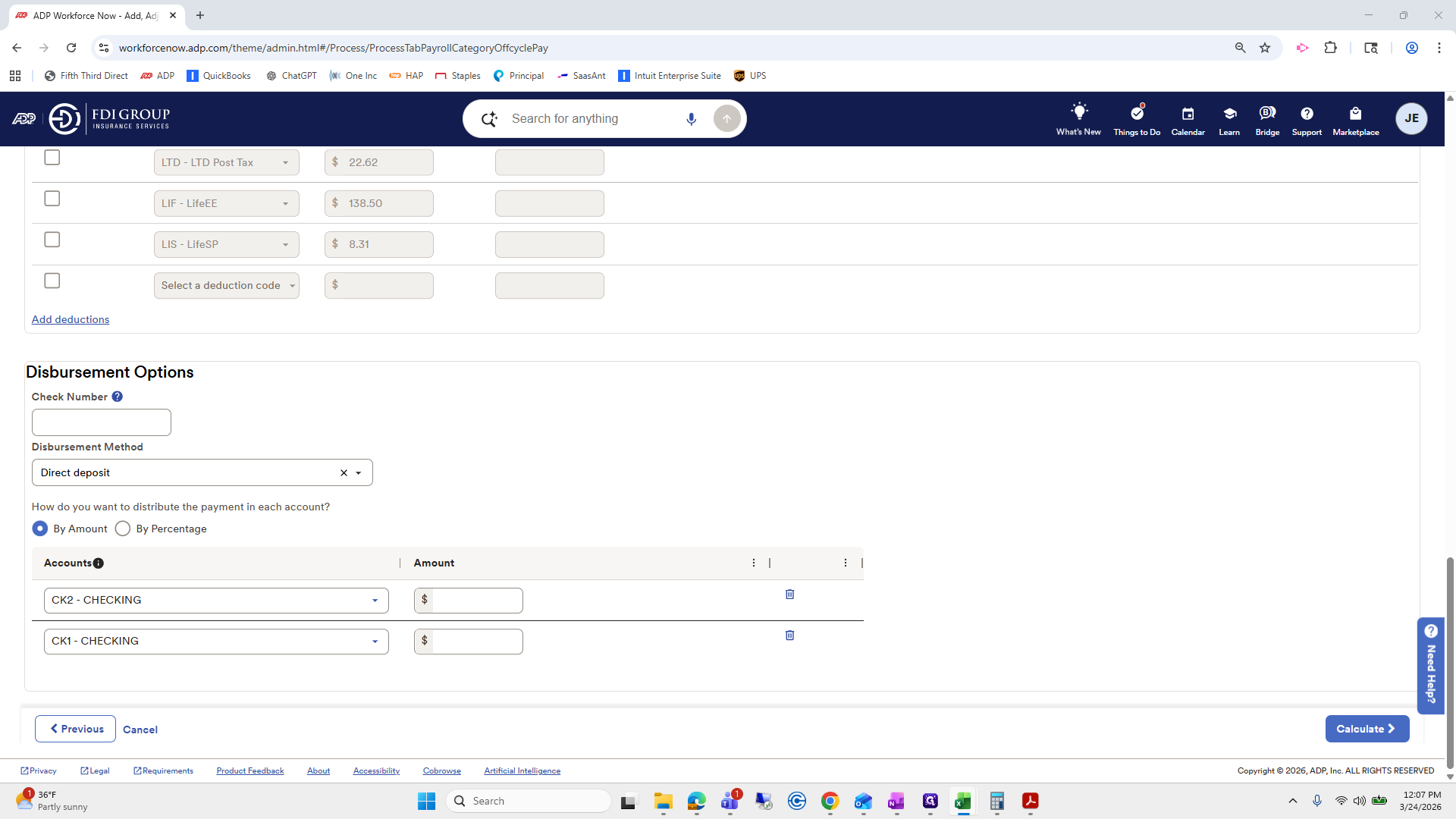Image resolution: width=1456 pixels, height=819 pixels.
Task: Open What's New lightbulb icon
Action: 1078,114
